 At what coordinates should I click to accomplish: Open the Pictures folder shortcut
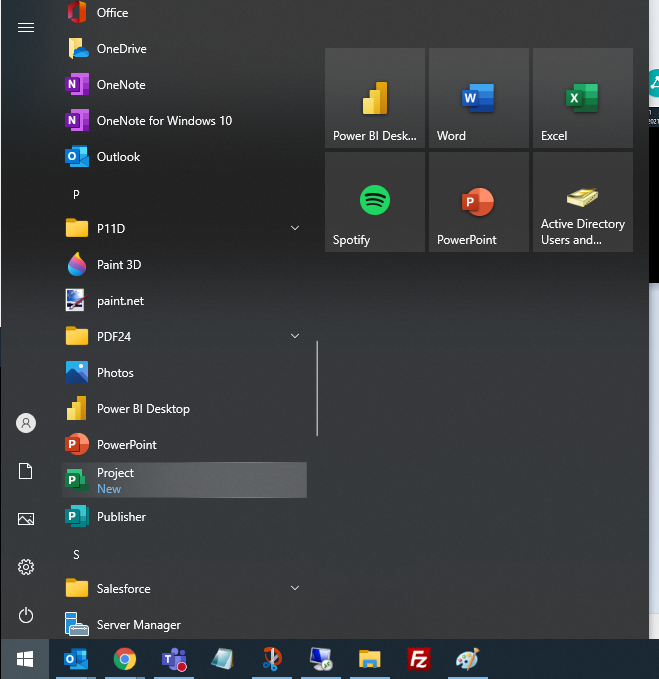[26, 519]
